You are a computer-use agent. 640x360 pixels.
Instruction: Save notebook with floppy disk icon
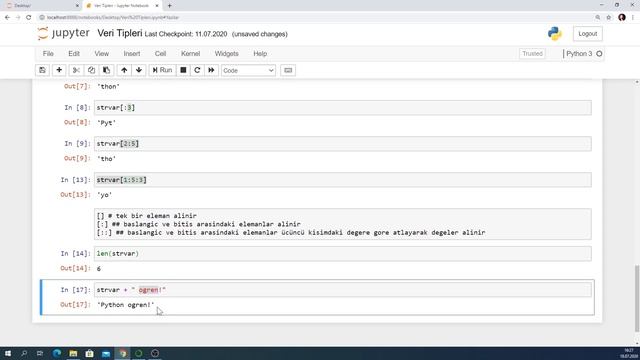coord(42,70)
